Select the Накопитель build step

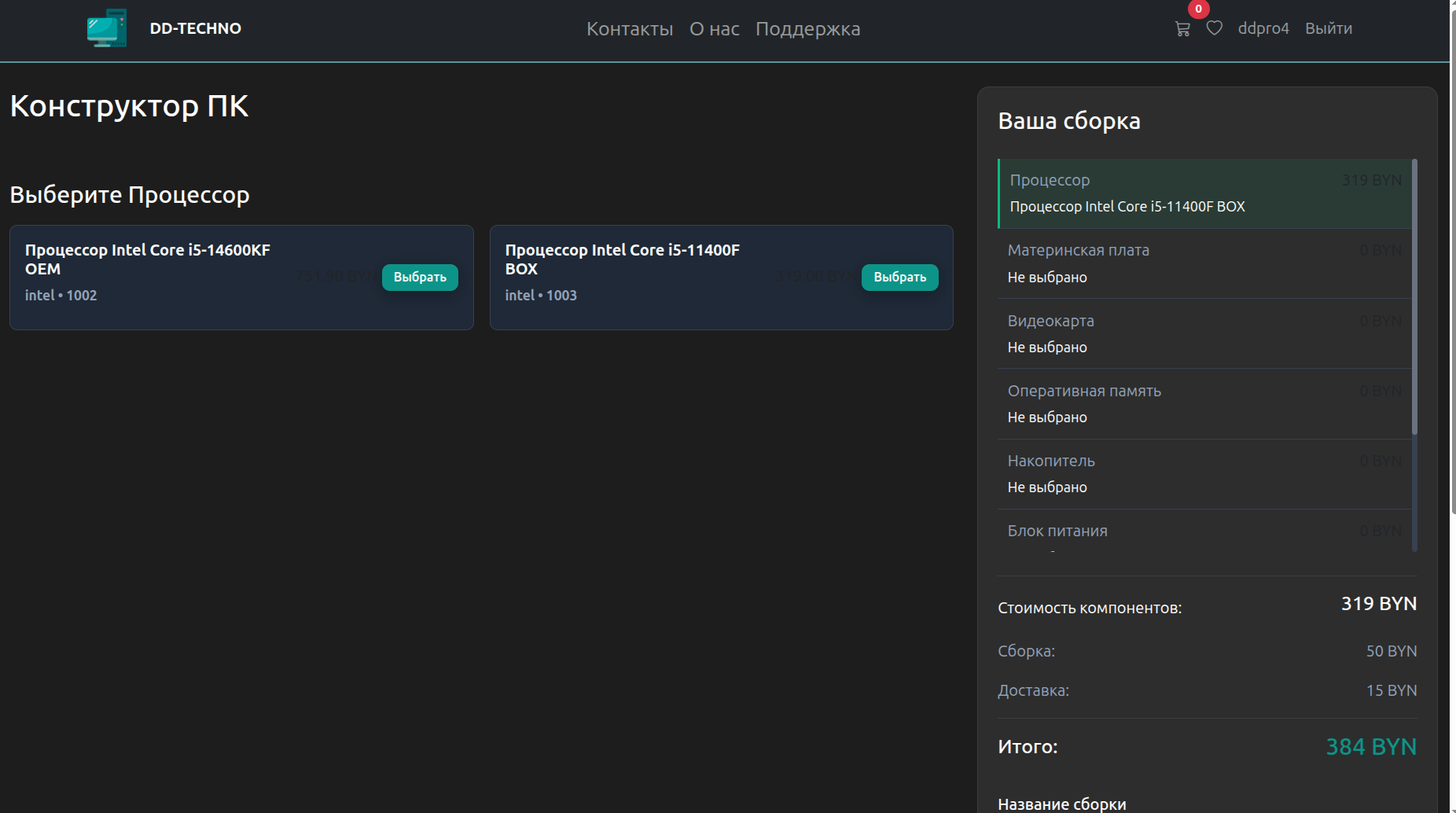(1205, 473)
